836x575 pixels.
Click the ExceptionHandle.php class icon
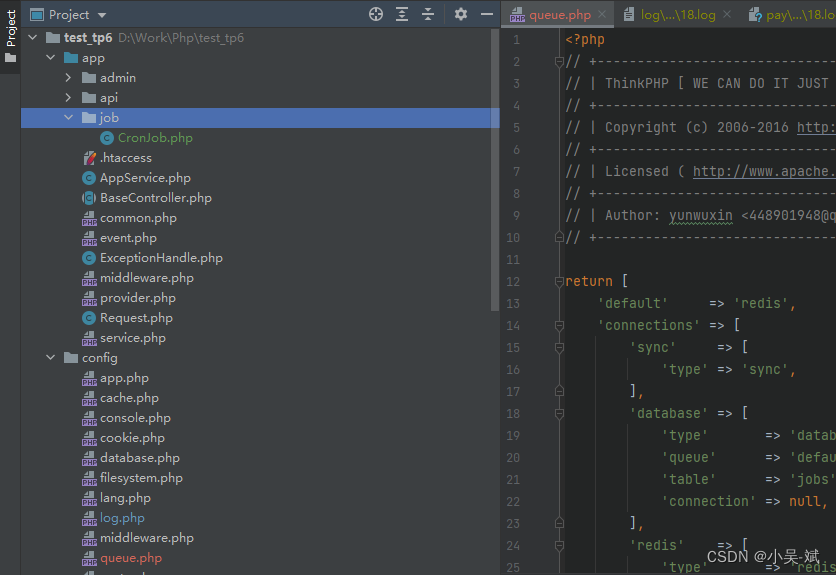(89, 258)
